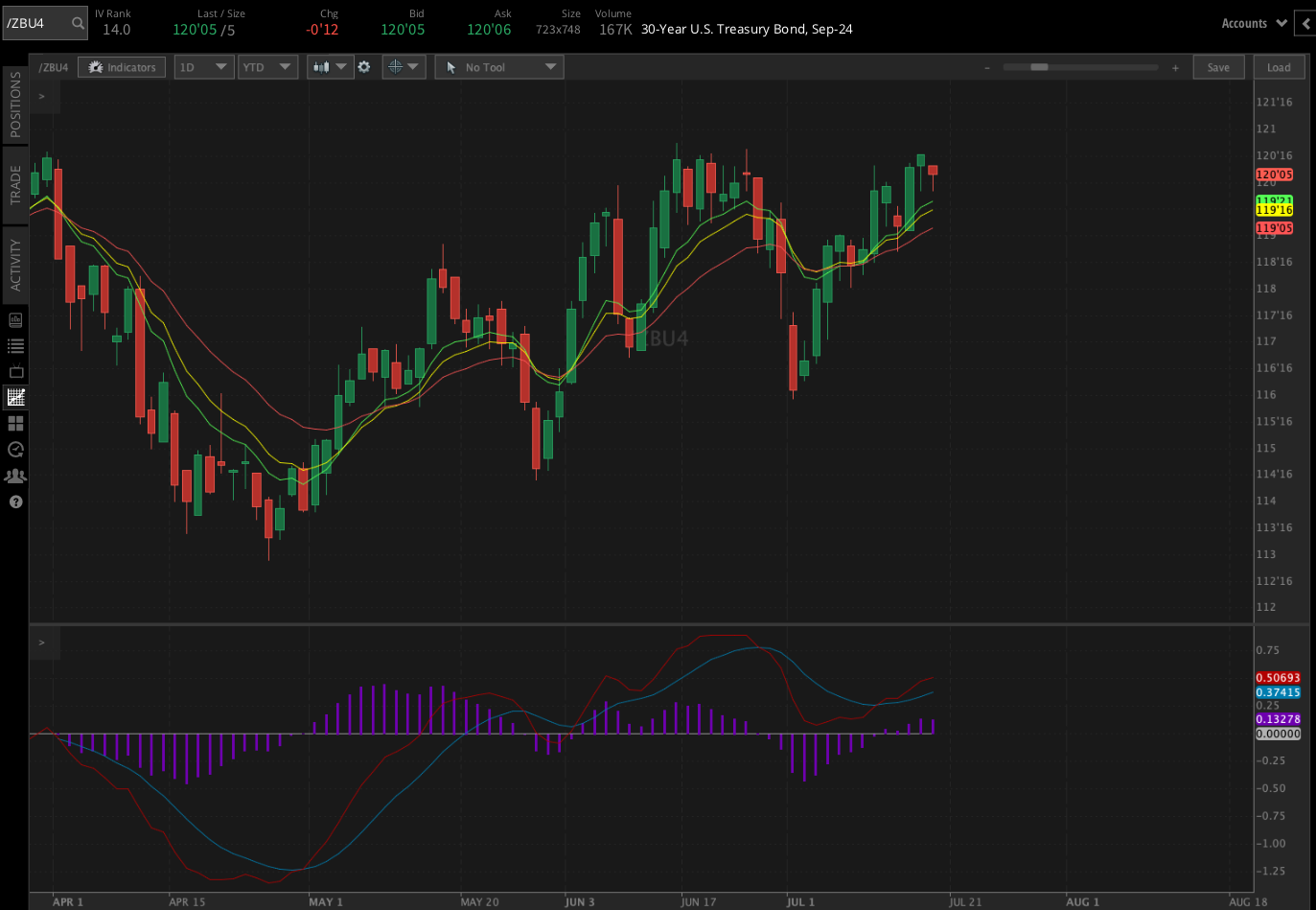The image size is (1316, 910).
Task: Expand the MACD study panel arrow
Action: [x=40, y=642]
